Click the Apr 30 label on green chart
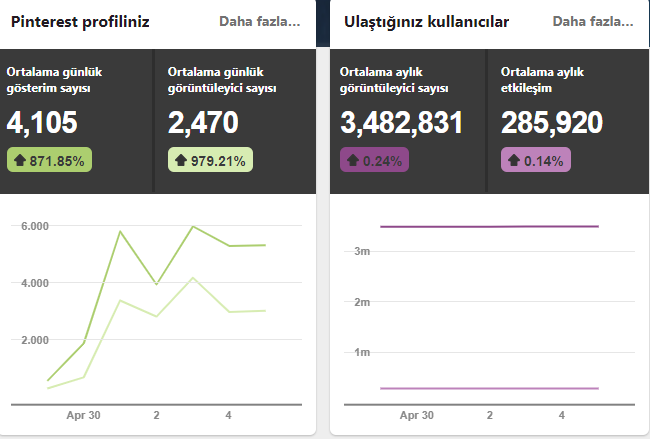The width and height of the screenshot is (650, 439). click(x=83, y=415)
